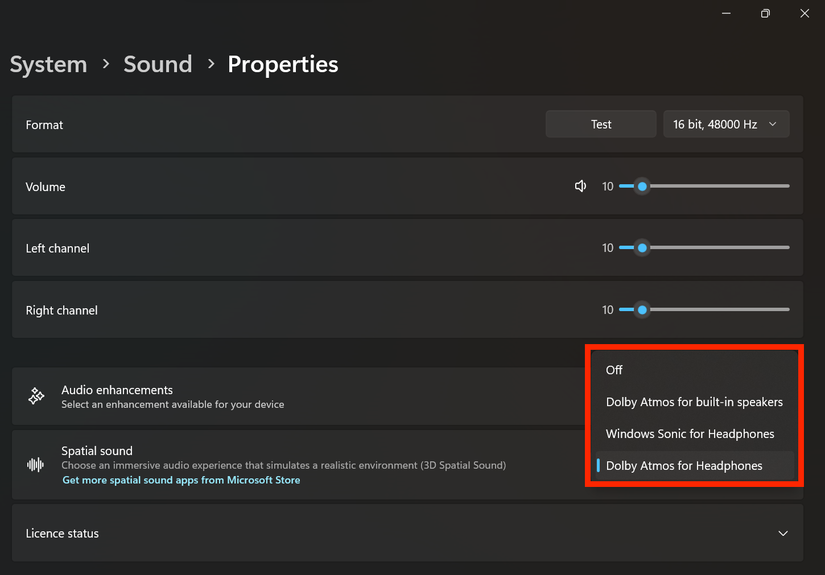Click the Left channel slider handle
Screen dimensions: 825x575
[642, 248]
